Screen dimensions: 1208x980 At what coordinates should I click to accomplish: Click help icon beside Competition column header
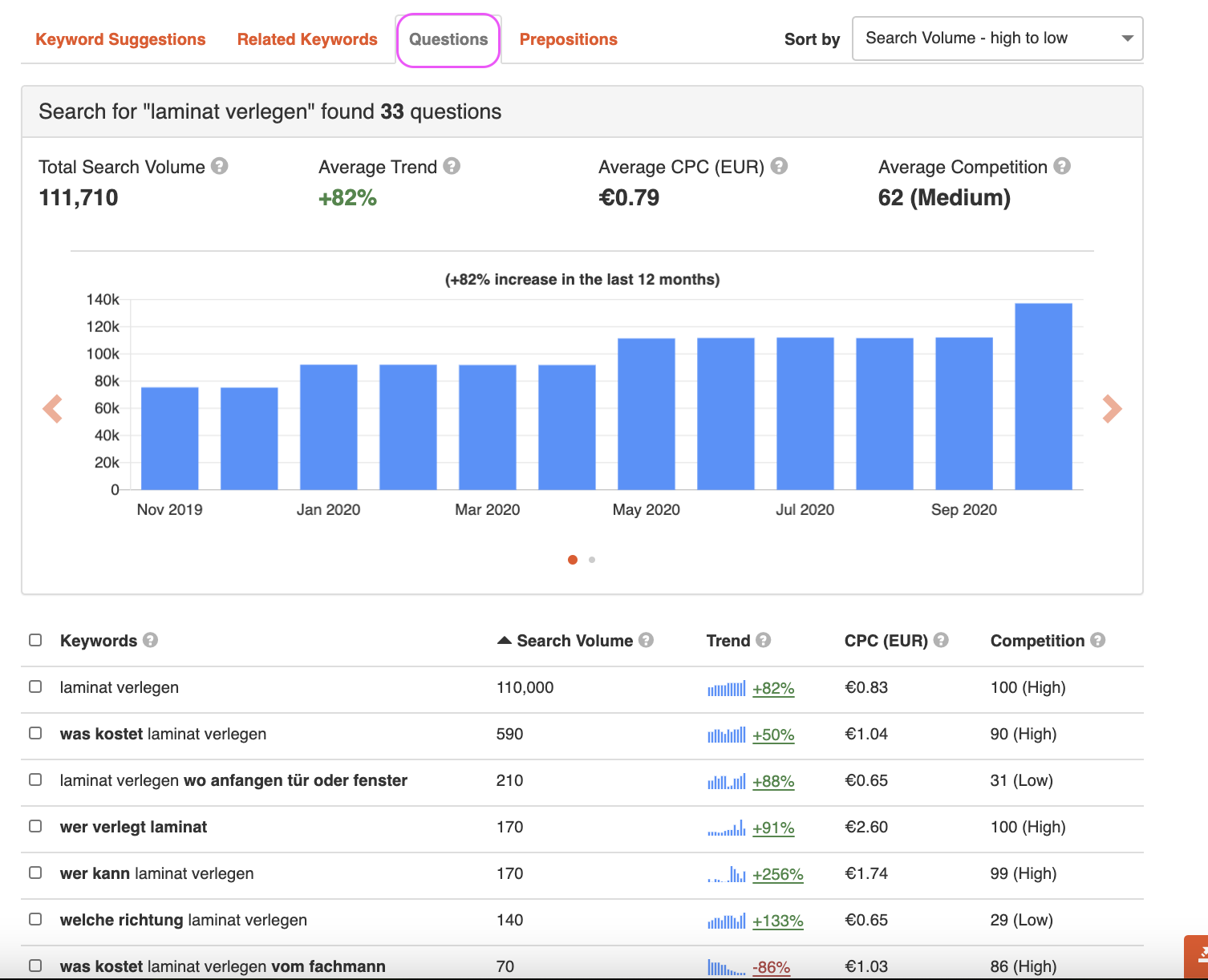1097,640
